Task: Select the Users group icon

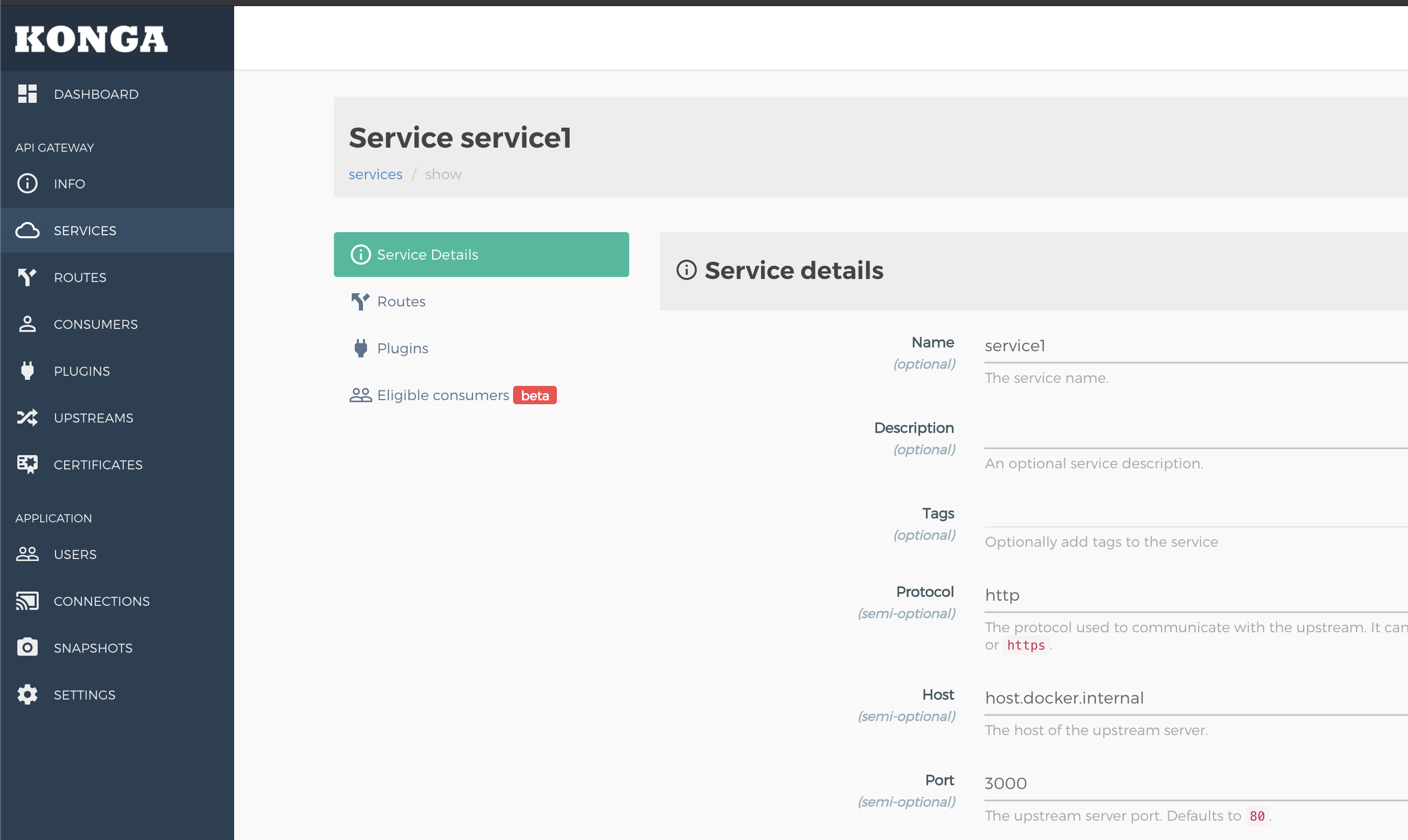Action: 27,554
